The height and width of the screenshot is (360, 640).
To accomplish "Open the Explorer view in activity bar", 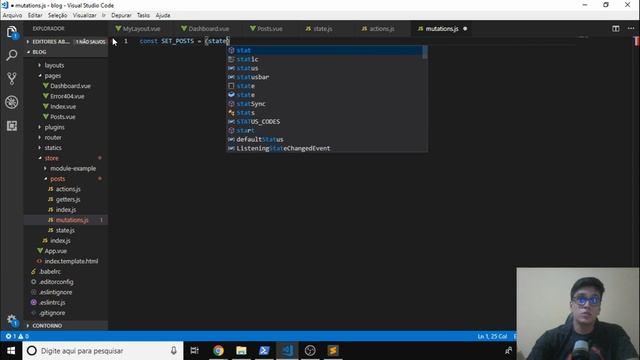I will pos(11,32).
